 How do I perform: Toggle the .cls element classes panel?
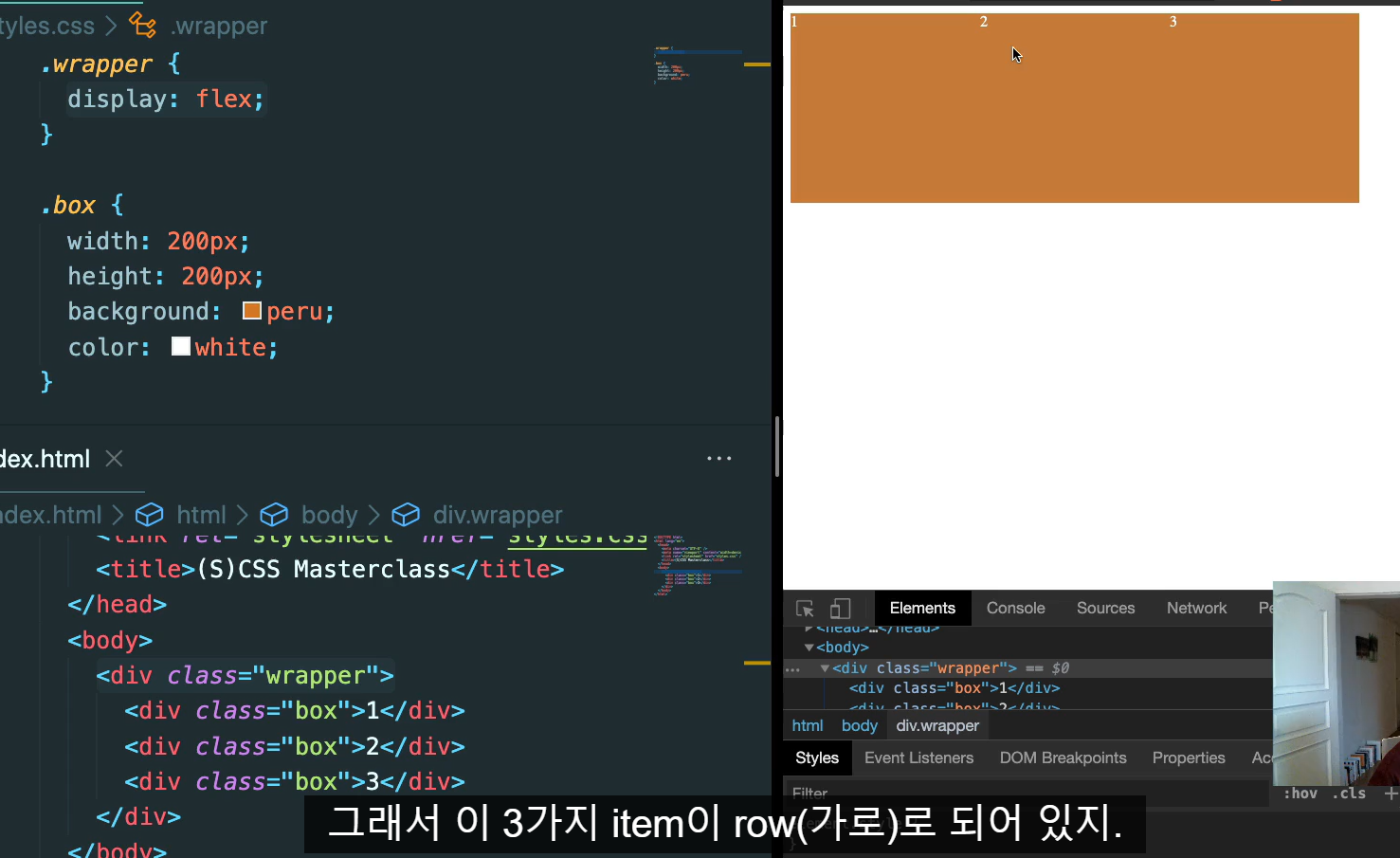pos(1349,794)
